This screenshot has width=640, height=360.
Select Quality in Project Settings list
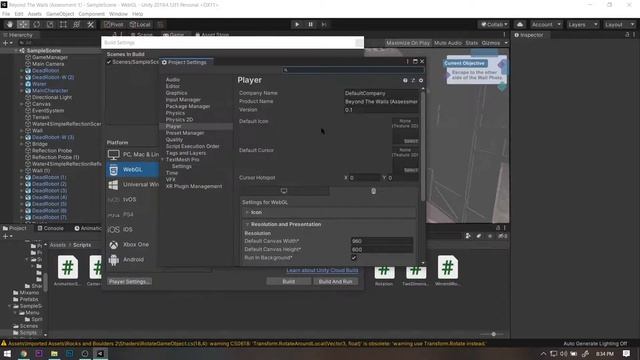tap(174, 140)
